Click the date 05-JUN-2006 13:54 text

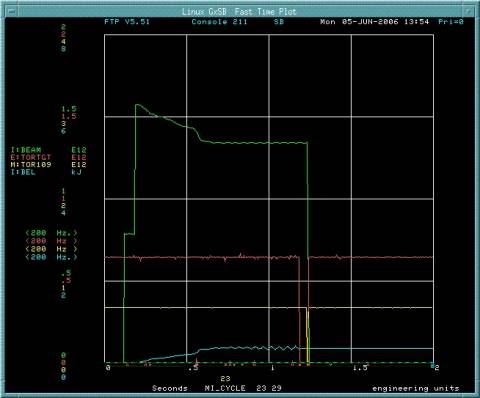(x=385, y=22)
